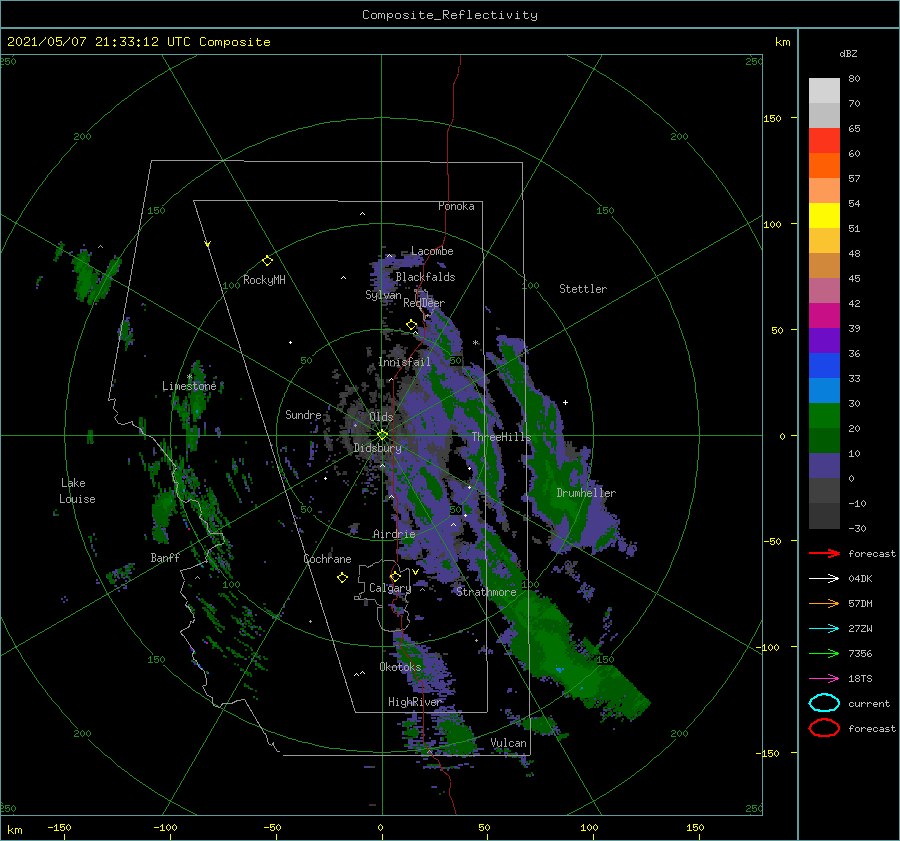
Task: Click the Banff label
Action: pos(165,557)
